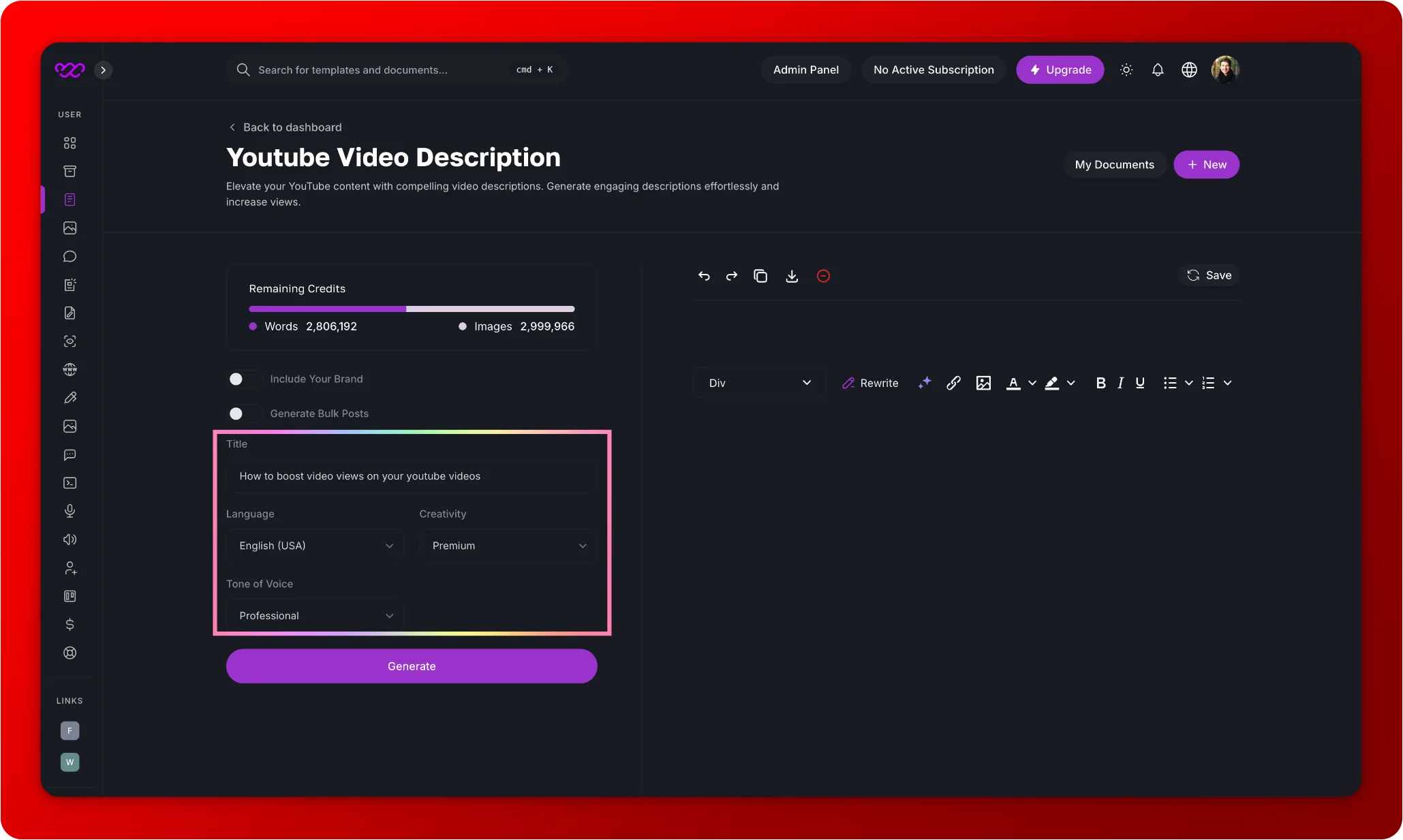Click the Generate button
The height and width of the screenshot is (840, 1403).
point(412,666)
